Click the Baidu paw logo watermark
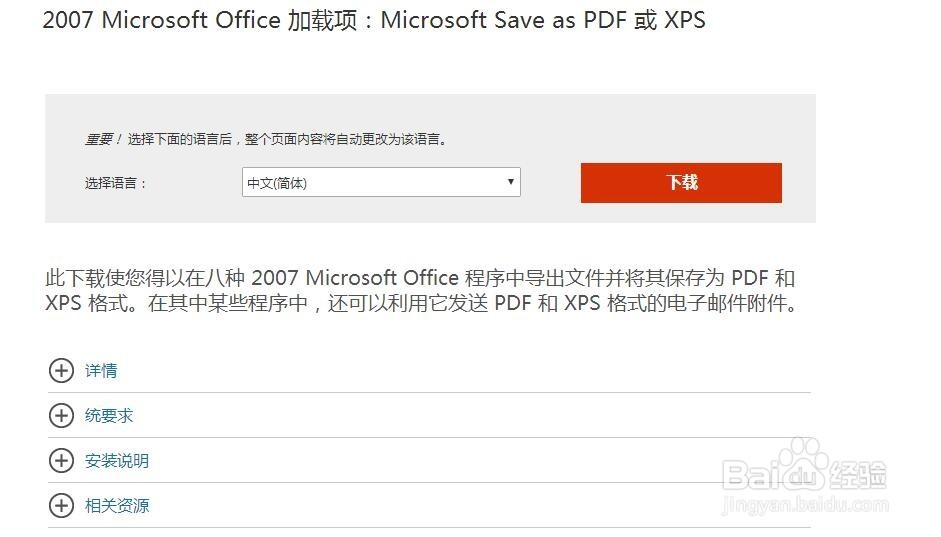 pyautogui.click(x=805, y=462)
